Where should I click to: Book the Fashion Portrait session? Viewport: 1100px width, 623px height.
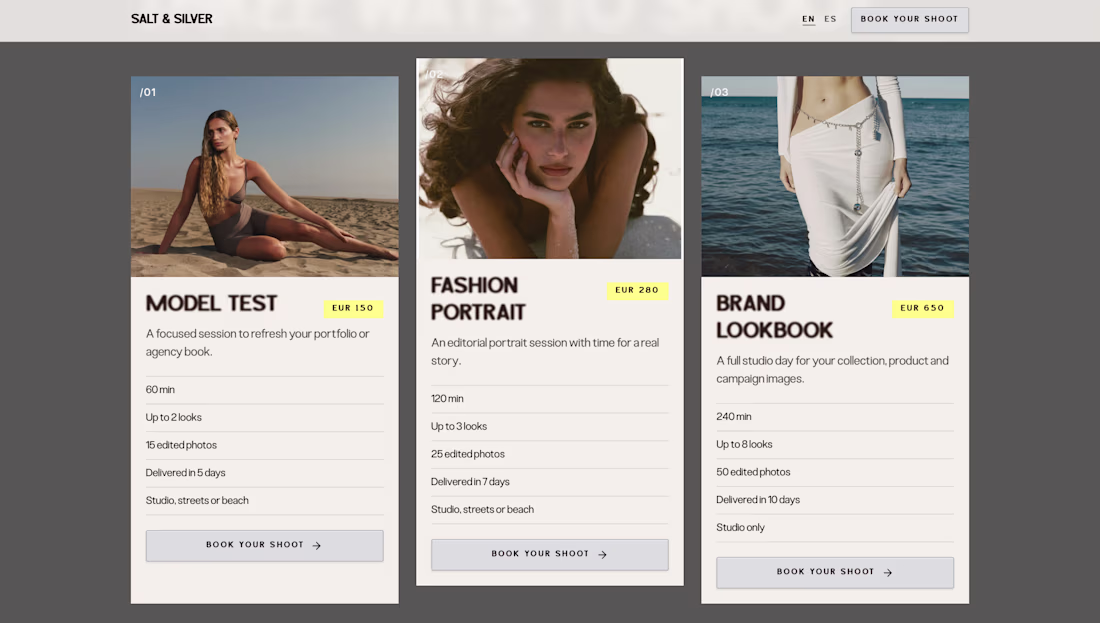pyautogui.click(x=549, y=554)
